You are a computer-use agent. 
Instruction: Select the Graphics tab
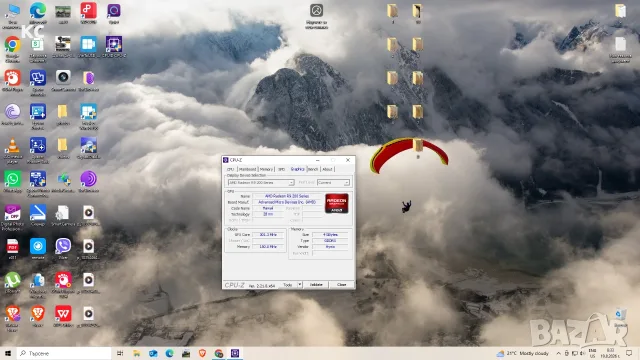(x=297, y=169)
